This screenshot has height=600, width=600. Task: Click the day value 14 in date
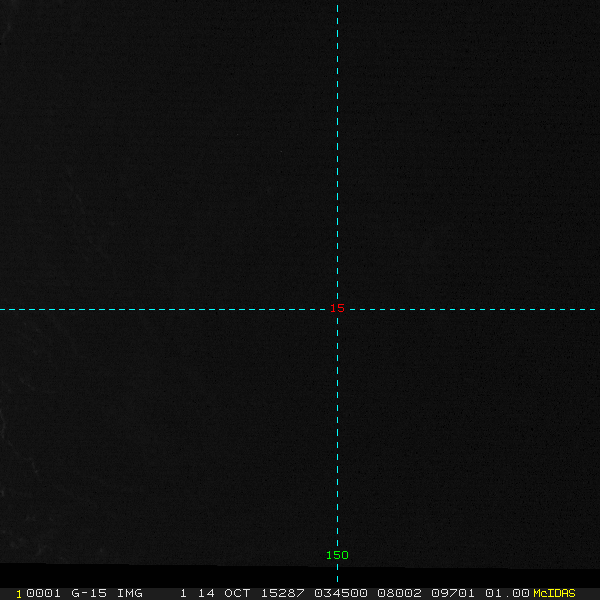[205, 593]
